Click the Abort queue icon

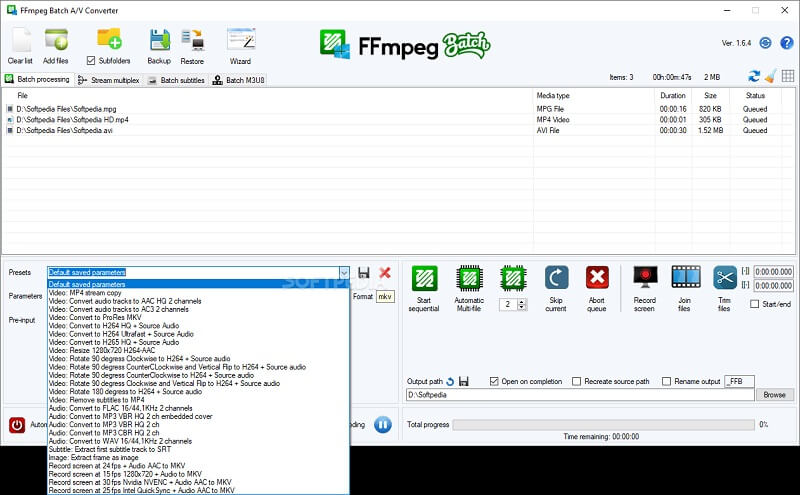coord(597,278)
